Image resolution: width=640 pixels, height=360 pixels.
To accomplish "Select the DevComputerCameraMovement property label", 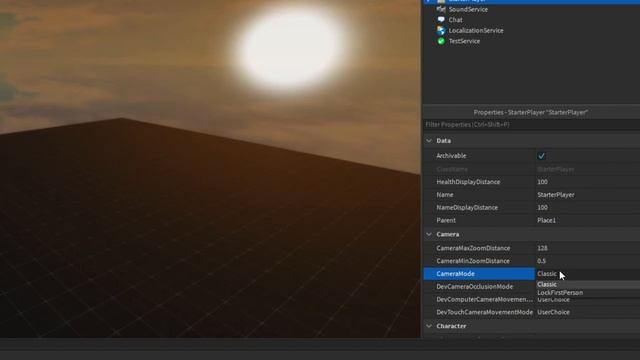I will pos(484,300).
